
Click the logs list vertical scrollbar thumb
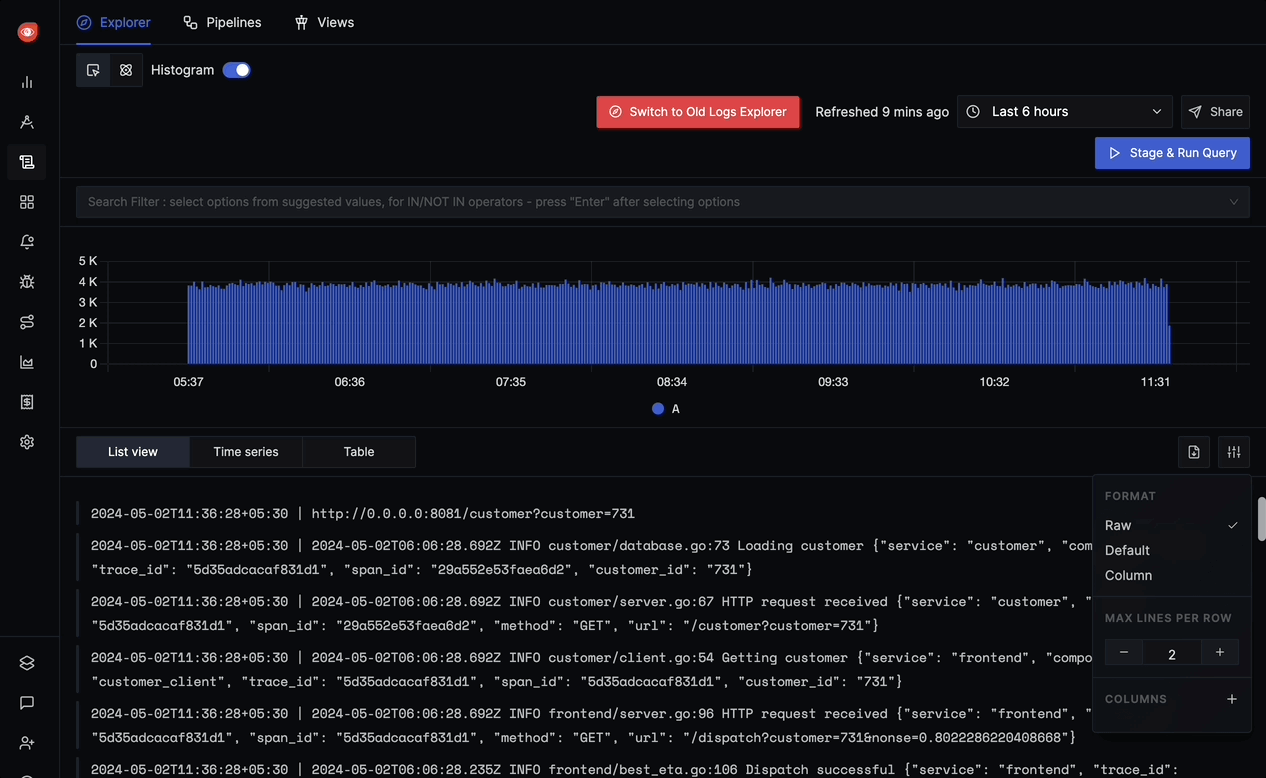(1262, 518)
